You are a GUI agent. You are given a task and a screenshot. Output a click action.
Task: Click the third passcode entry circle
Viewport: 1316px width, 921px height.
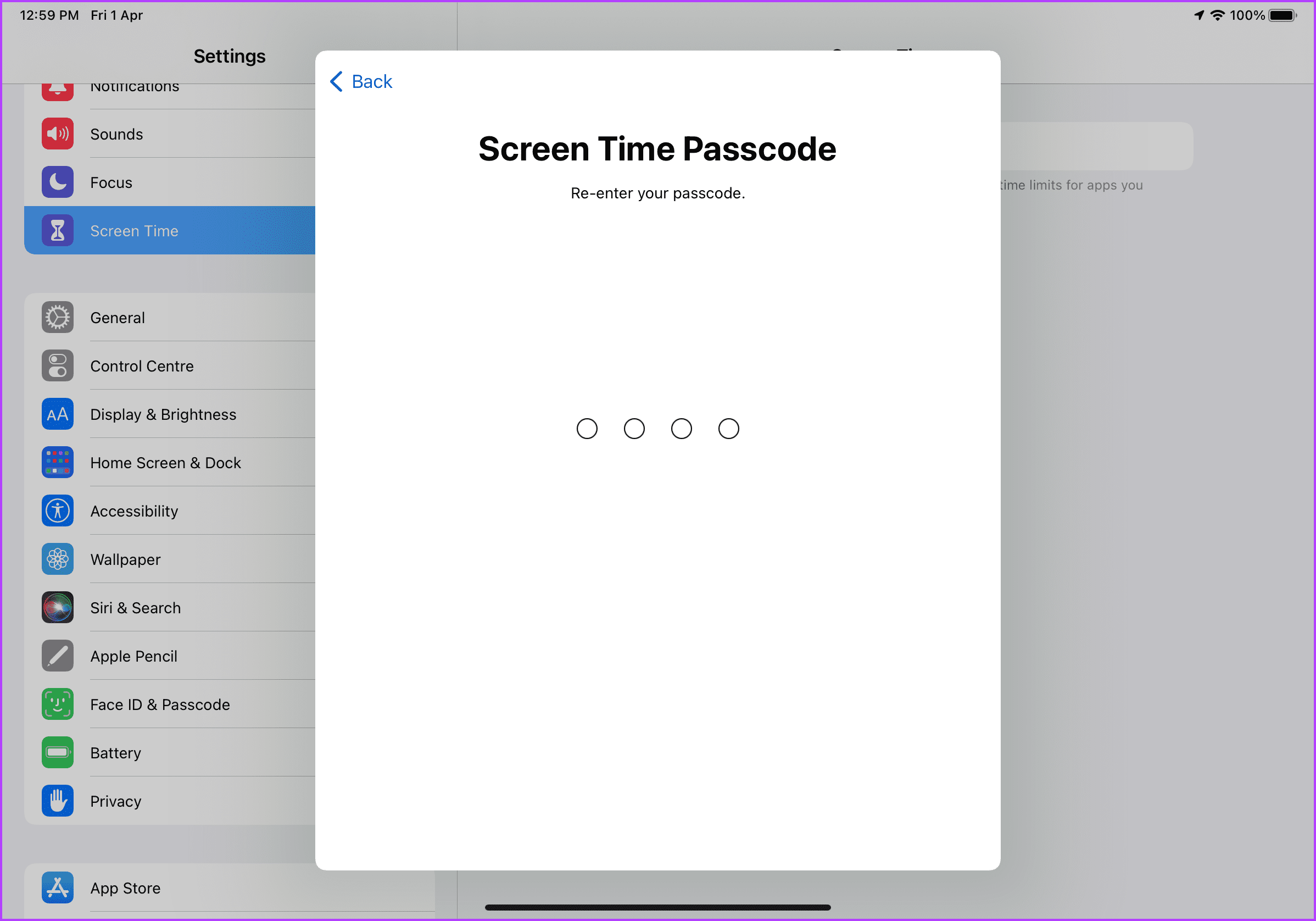(x=681, y=429)
